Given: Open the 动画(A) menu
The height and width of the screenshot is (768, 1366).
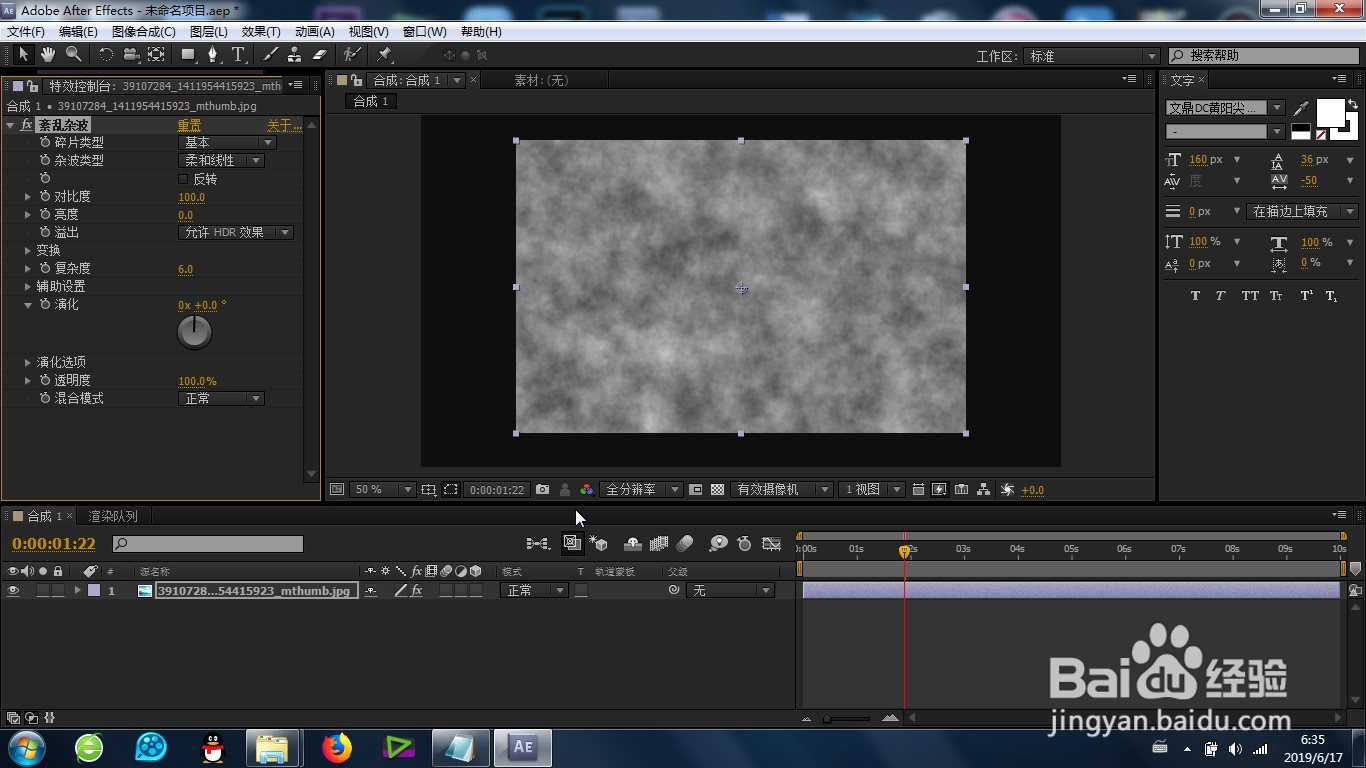Looking at the screenshot, I should pyautogui.click(x=314, y=32).
